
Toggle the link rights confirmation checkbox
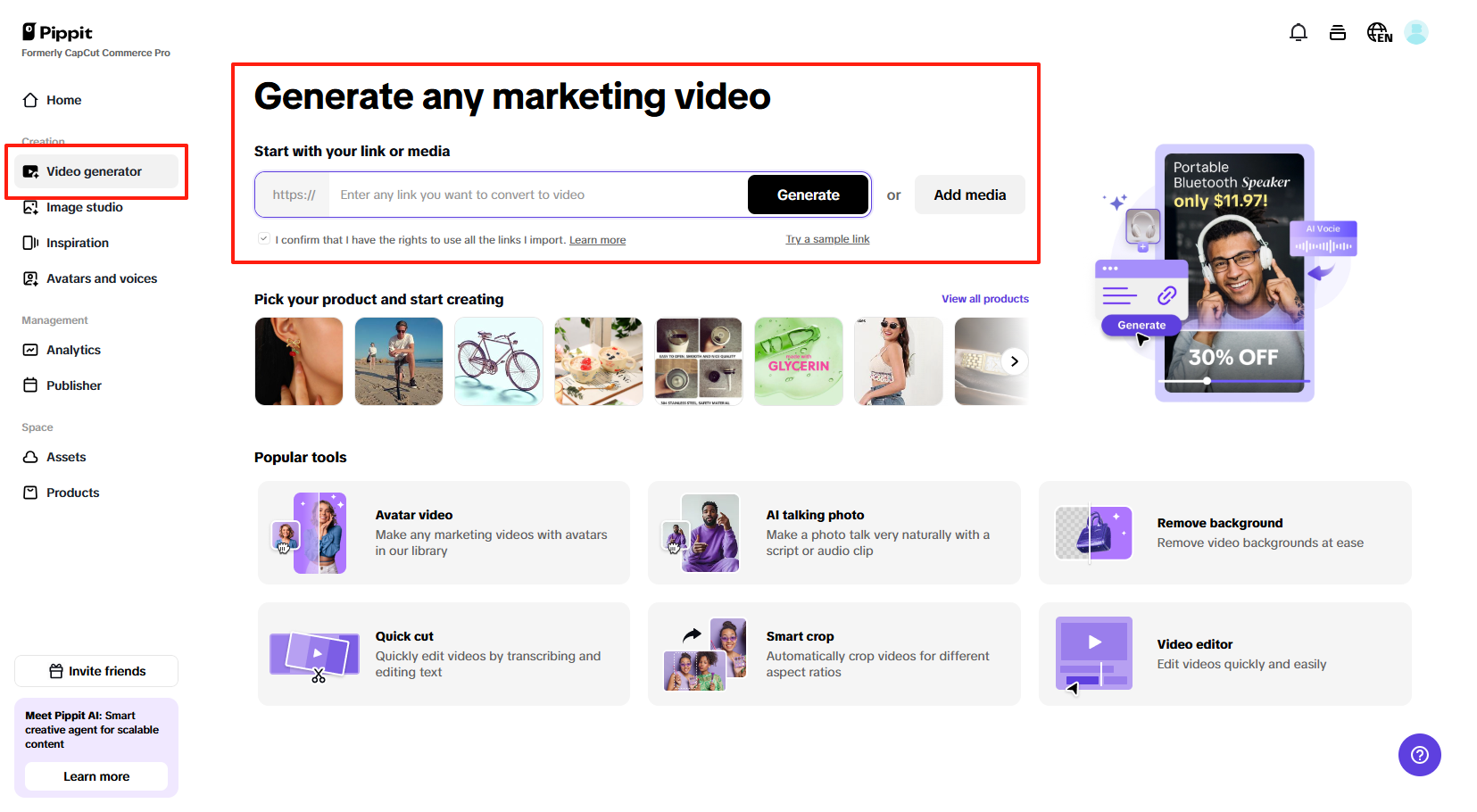pyautogui.click(x=263, y=237)
